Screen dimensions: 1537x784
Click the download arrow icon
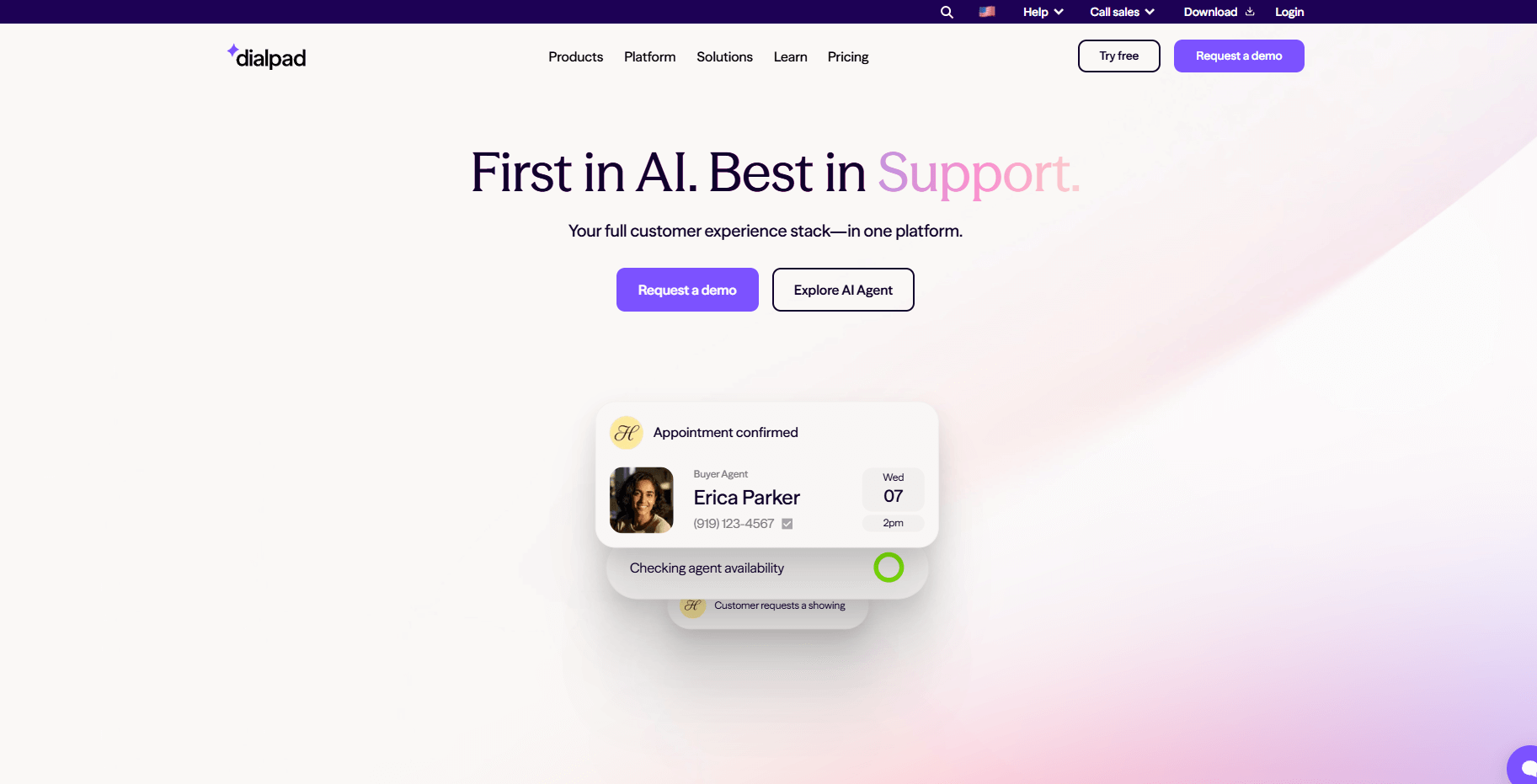pyautogui.click(x=1250, y=12)
